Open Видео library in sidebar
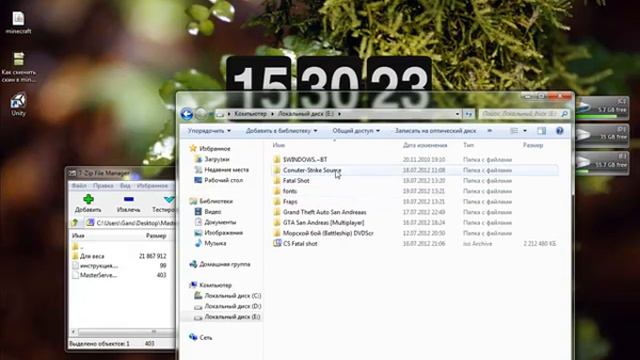 click(x=213, y=212)
